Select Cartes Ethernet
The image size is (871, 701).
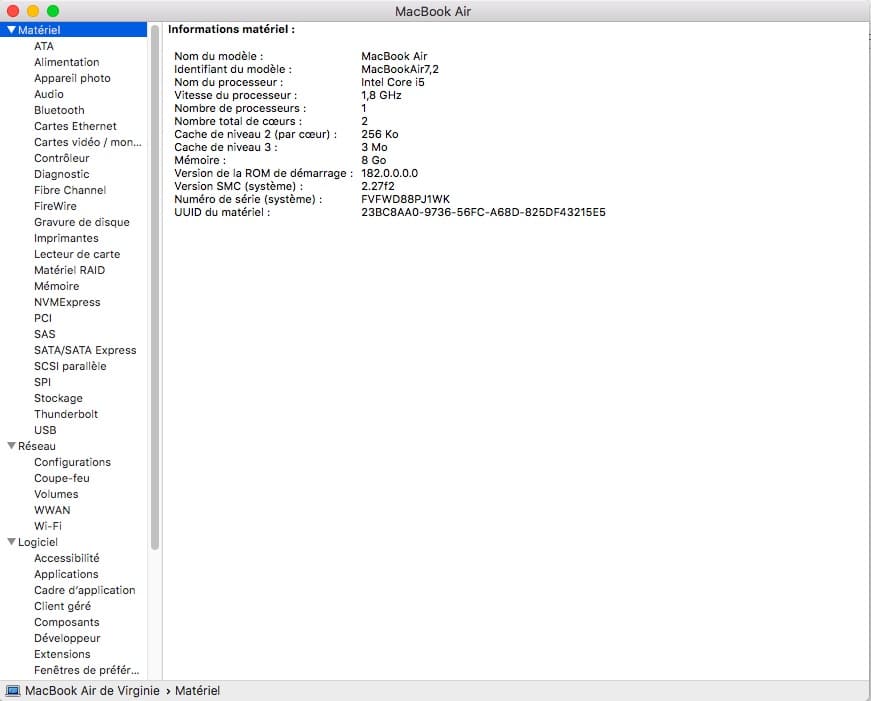76,126
